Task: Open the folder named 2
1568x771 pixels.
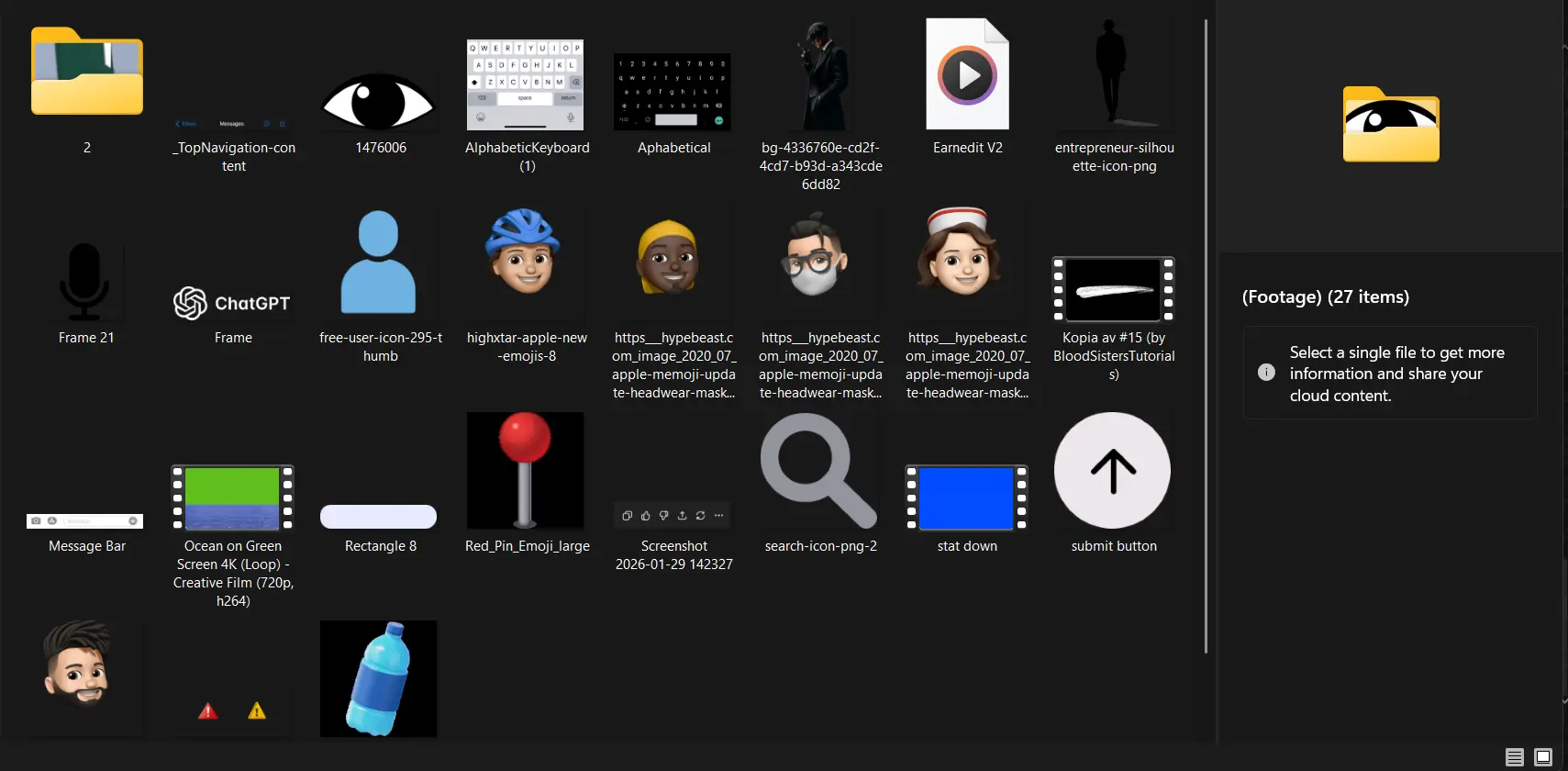Action: tap(87, 73)
